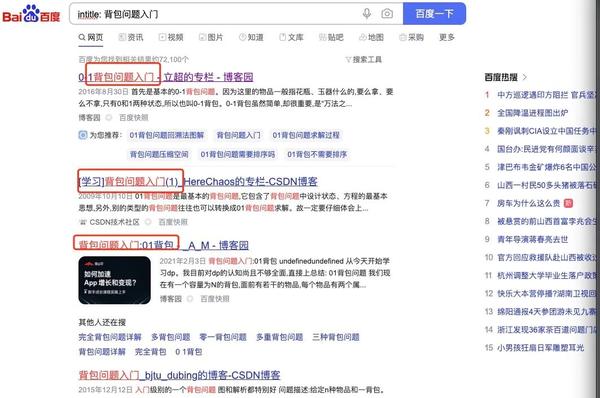Open hot search 山西一村民50多头猪
Viewport: 600px width, 398px height.
coord(546,185)
